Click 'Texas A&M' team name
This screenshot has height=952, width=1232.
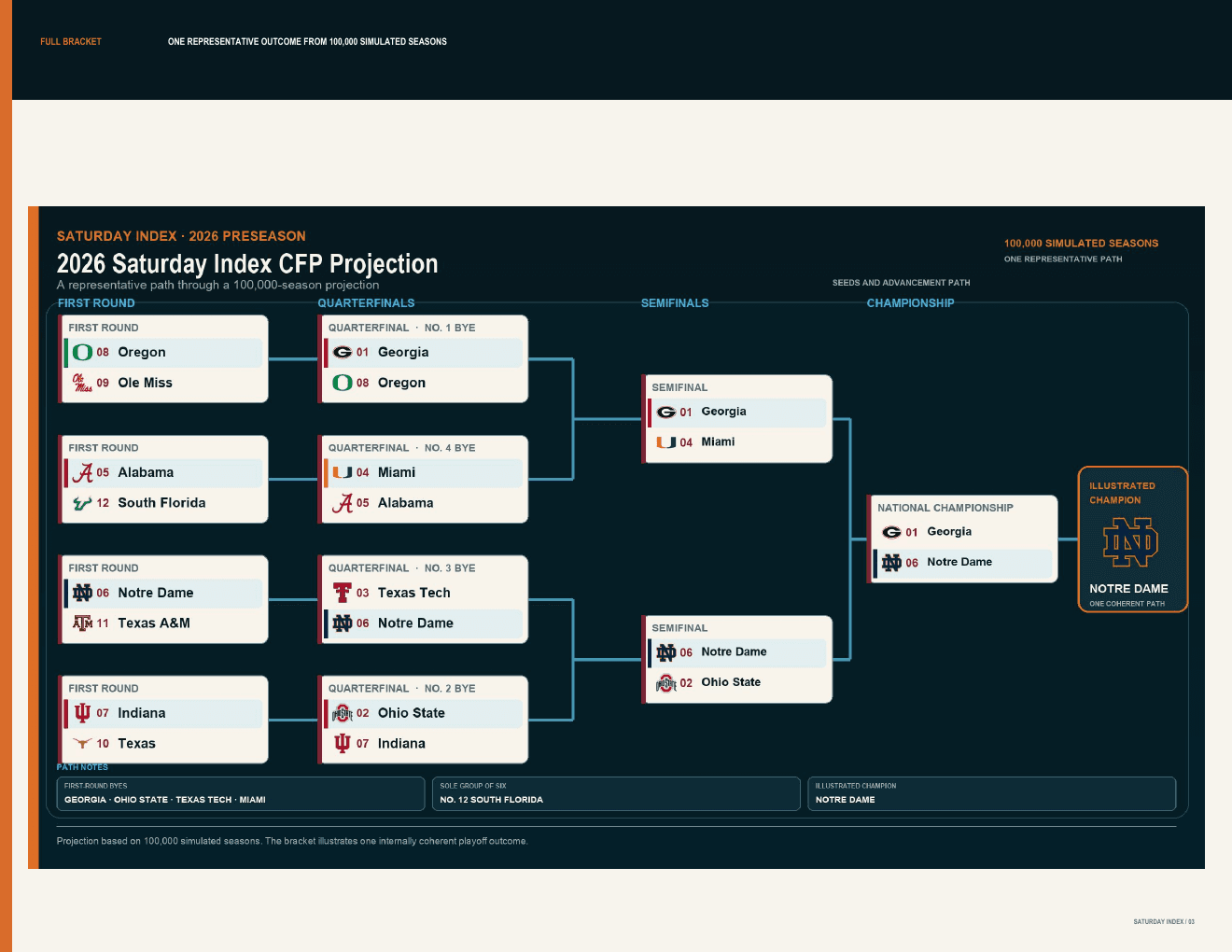154,623
